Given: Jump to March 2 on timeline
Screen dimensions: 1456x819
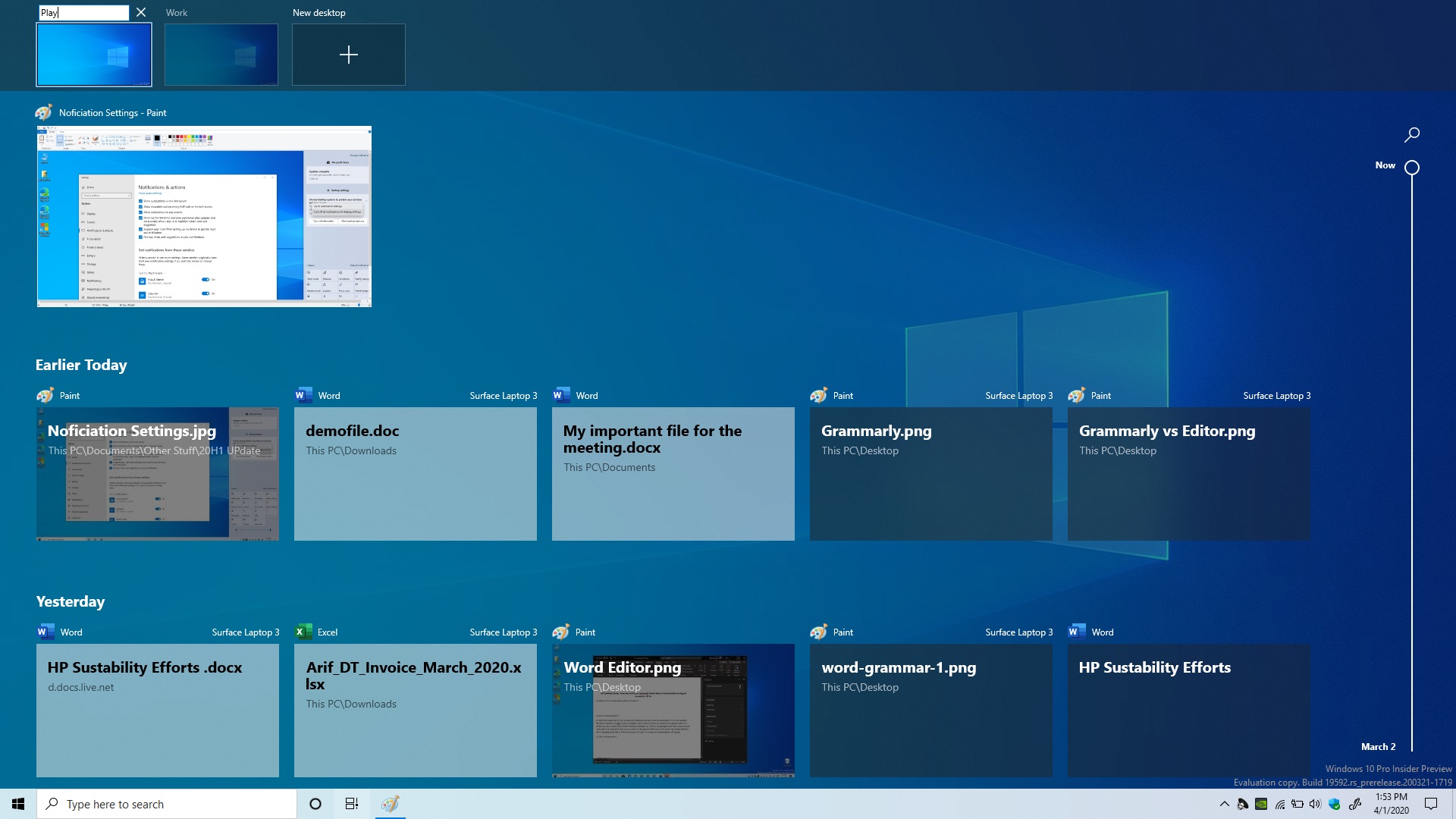Looking at the screenshot, I should pos(1378,747).
